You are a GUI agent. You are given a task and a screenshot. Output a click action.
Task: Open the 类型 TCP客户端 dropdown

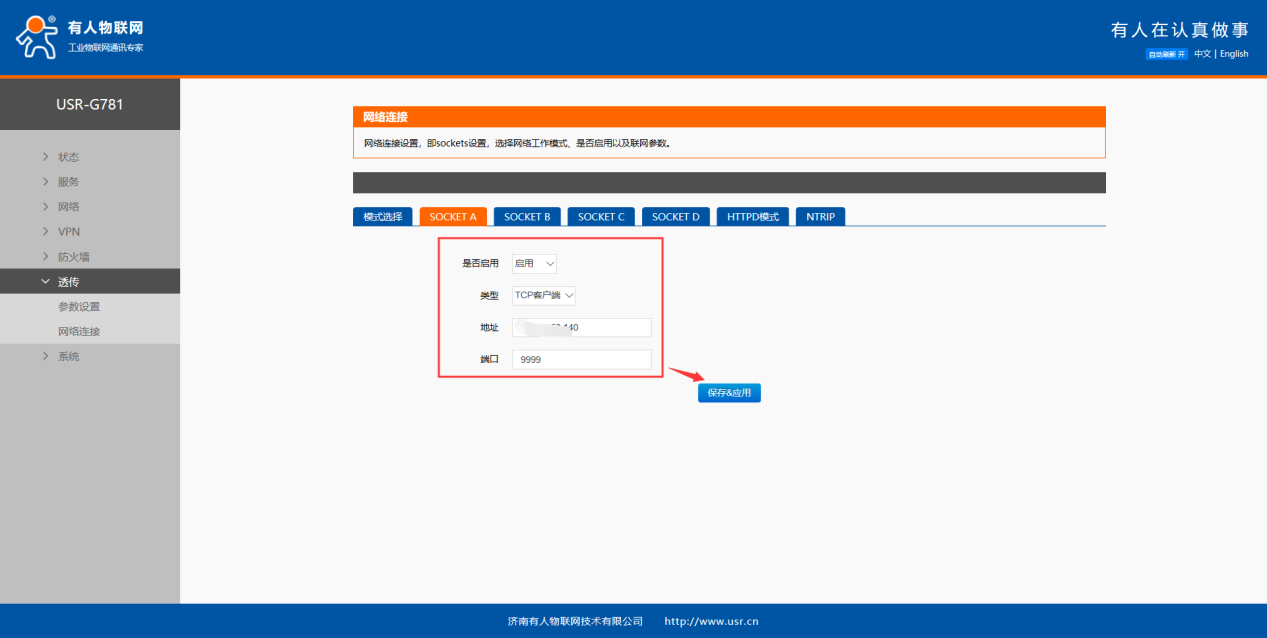point(543,296)
